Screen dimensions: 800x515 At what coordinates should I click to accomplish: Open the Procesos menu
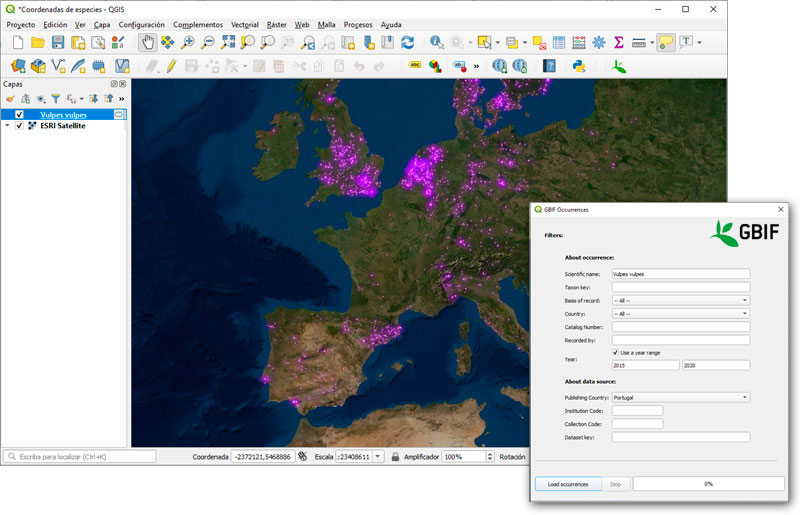[x=358, y=24]
